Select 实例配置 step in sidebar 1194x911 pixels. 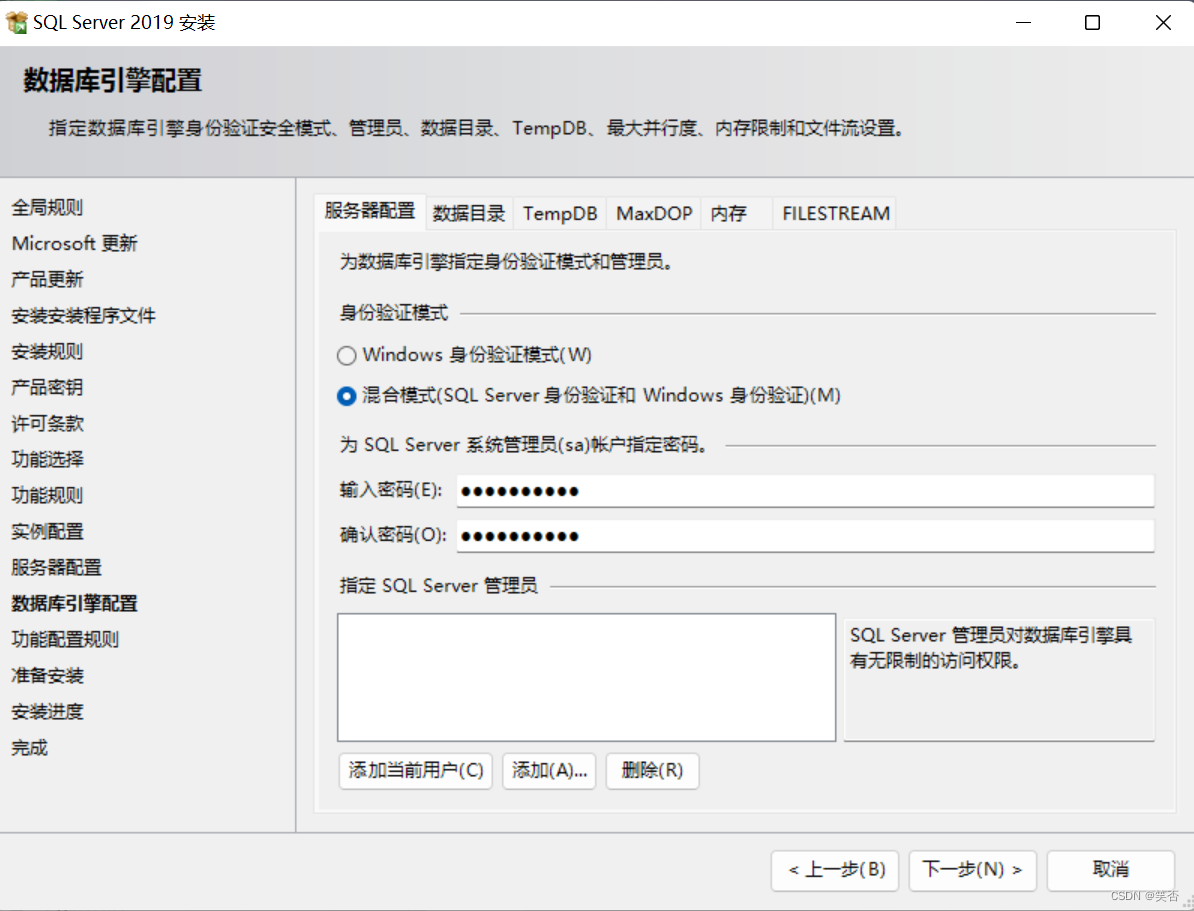click(x=47, y=532)
